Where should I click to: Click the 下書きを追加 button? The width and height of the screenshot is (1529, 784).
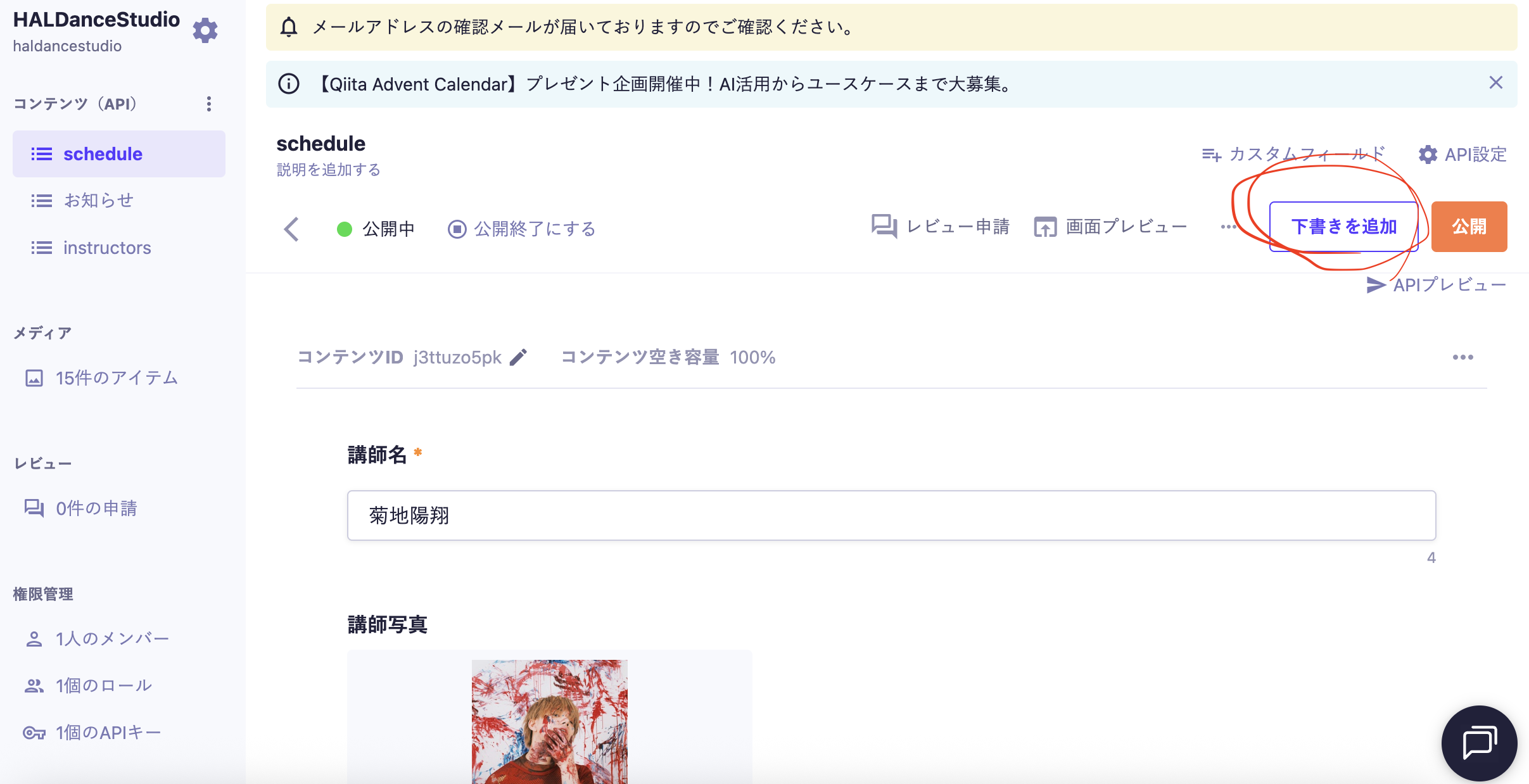[x=1343, y=227]
